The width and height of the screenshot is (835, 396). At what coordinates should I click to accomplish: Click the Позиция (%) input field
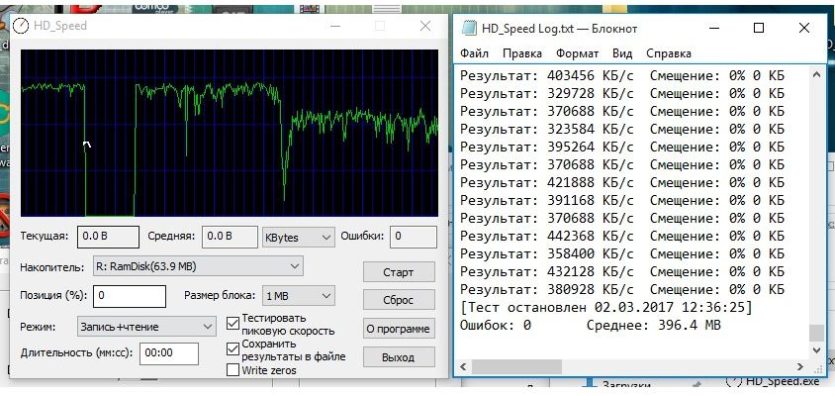[129, 296]
